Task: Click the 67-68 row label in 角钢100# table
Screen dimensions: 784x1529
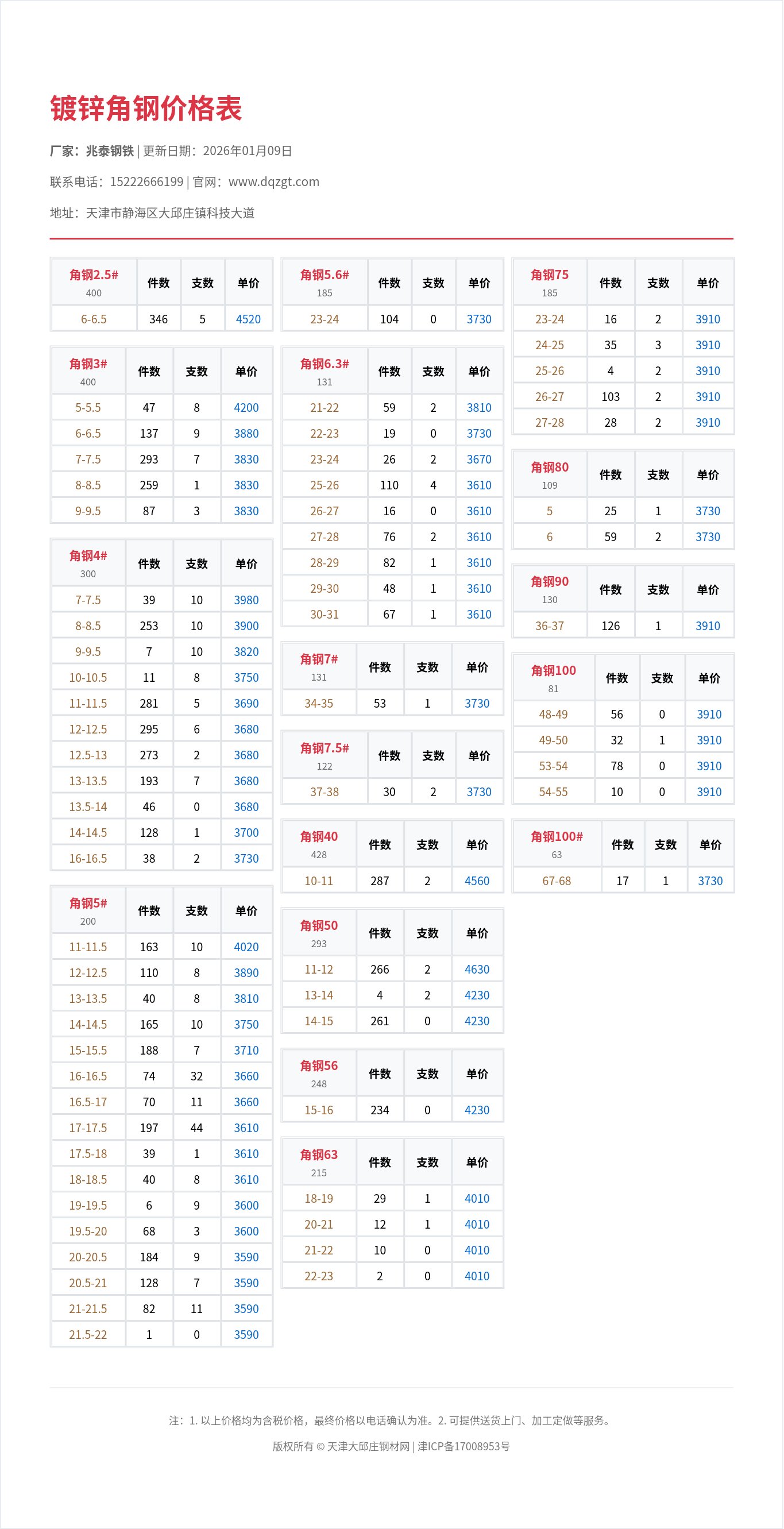Action: click(x=557, y=881)
